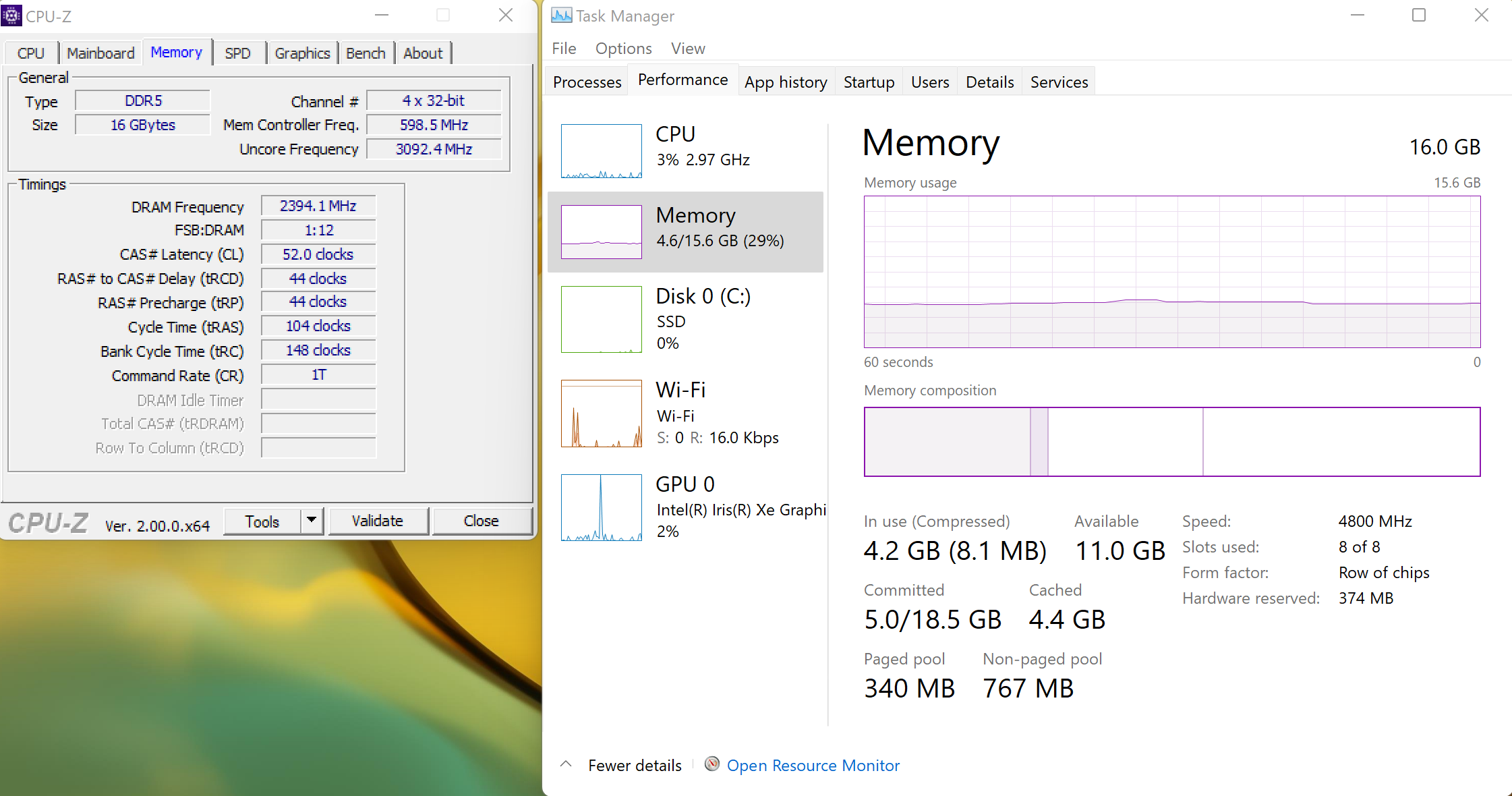Image resolution: width=1512 pixels, height=796 pixels.
Task: Open the App history tab
Action: point(786,82)
